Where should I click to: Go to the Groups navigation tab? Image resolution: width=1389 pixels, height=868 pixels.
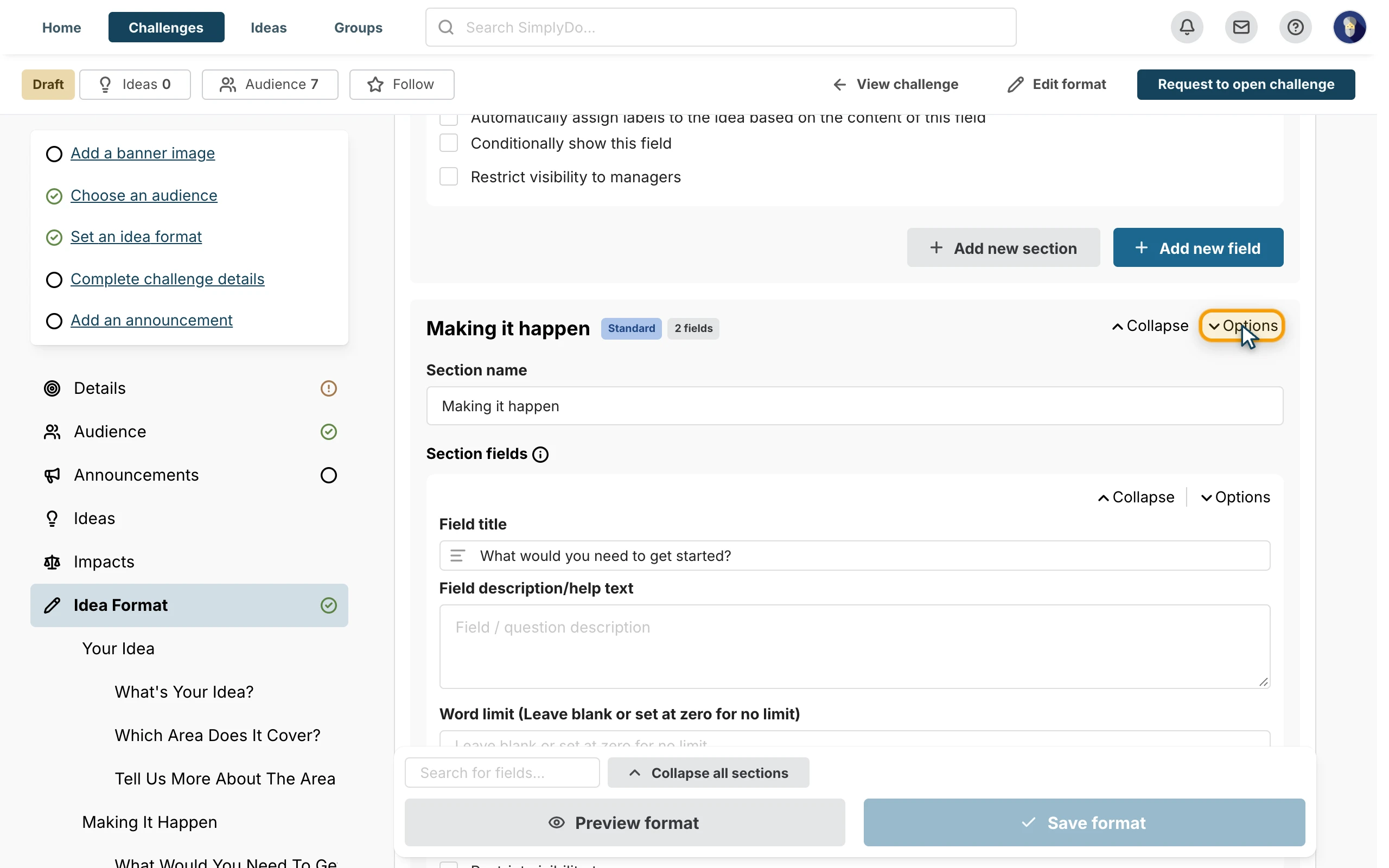point(358,27)
